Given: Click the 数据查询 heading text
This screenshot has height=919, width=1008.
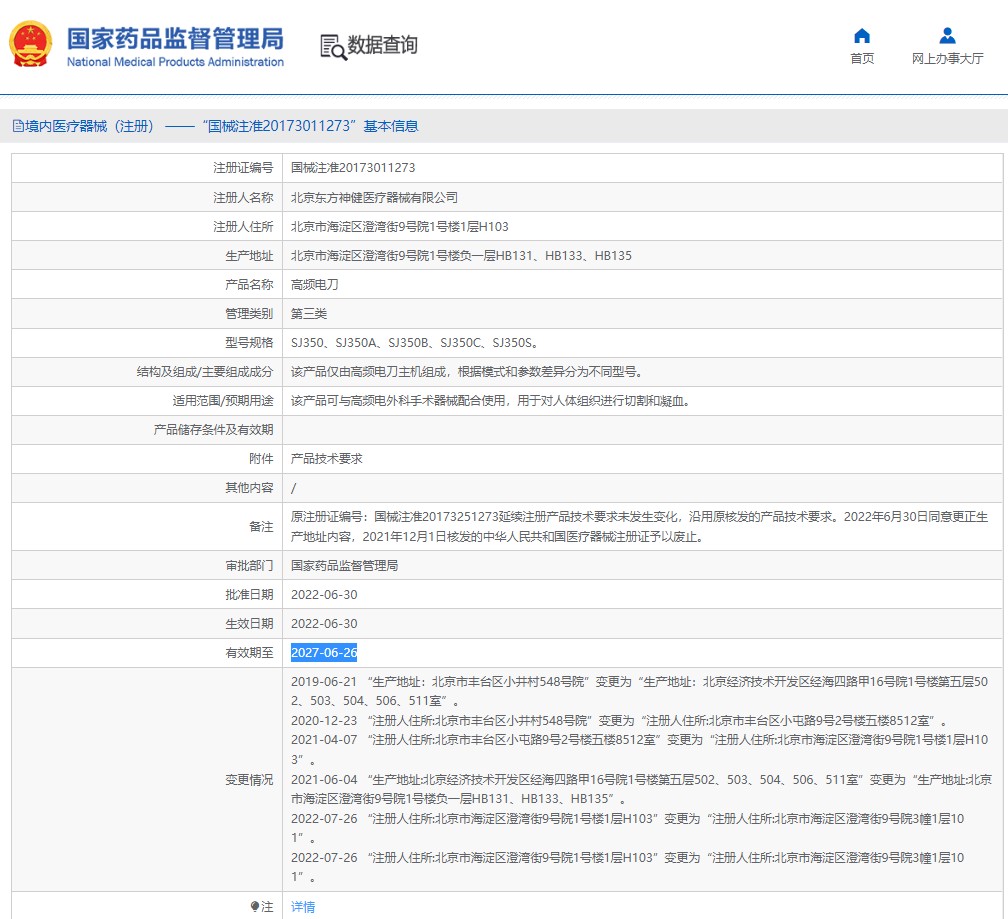Looking at the screenshot, I should pyautogui.click(x=383, y=45).
